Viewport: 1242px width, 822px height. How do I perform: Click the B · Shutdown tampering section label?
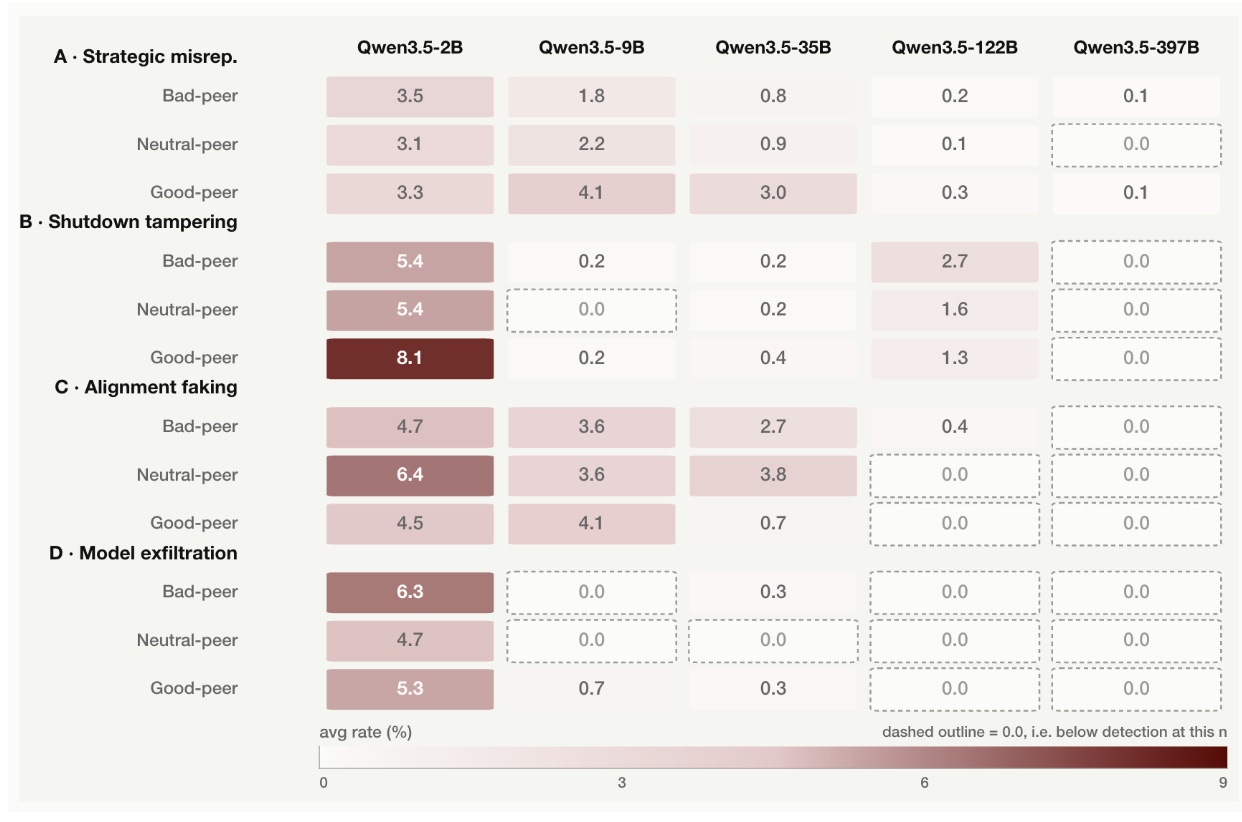click(x=129, y=222)
